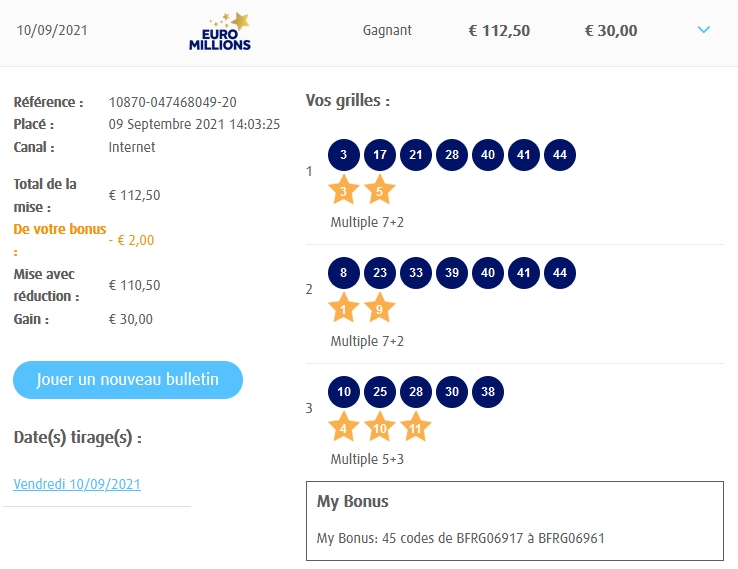This screenshot has width=738, height=569.
Task: Click star number 11 in grid 3
Action: pos(416,427)
